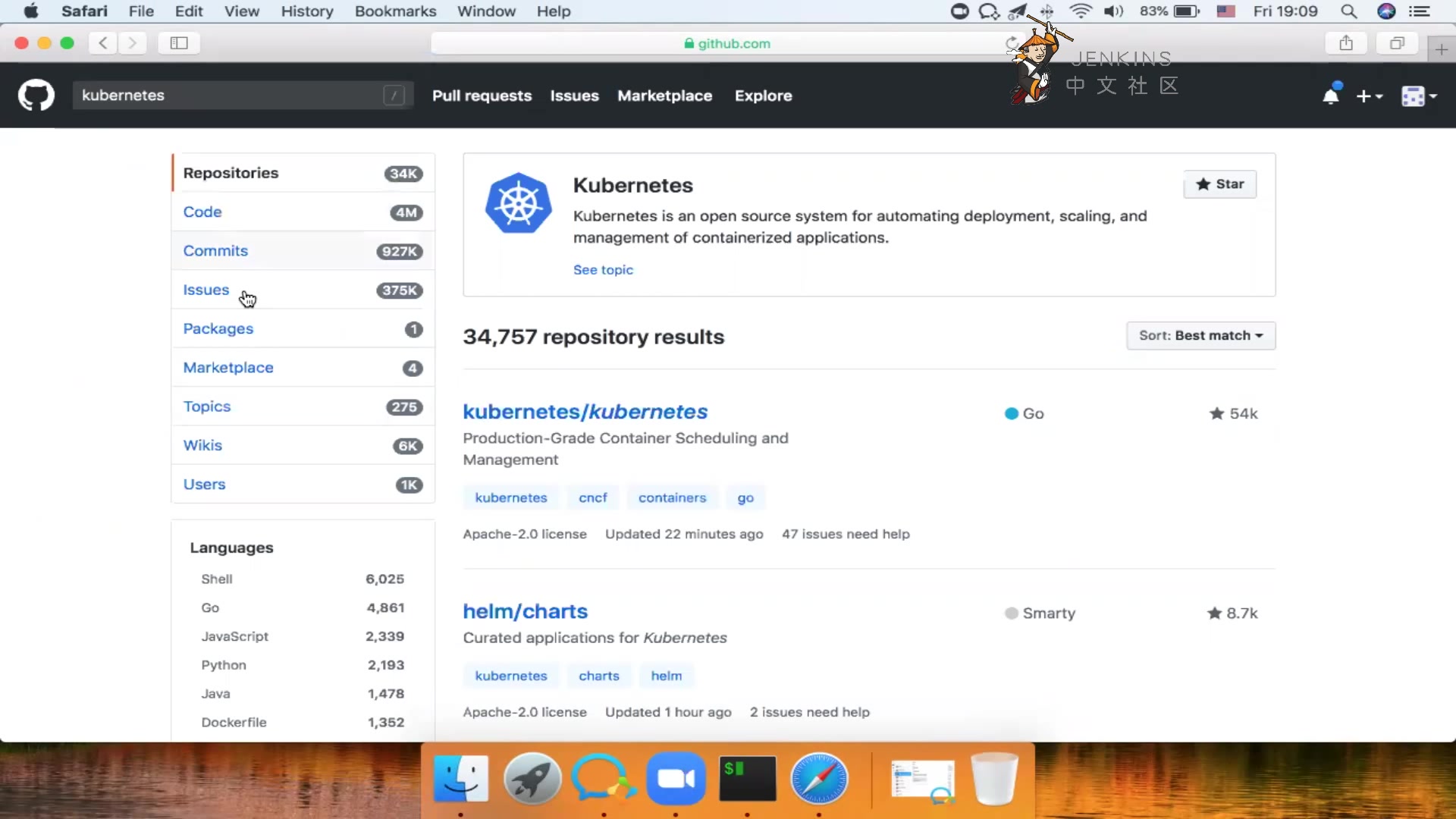Open the Sort: Best match dropdown
This screenshot has height=819, width=1456.
click(x=1200, y=336)
